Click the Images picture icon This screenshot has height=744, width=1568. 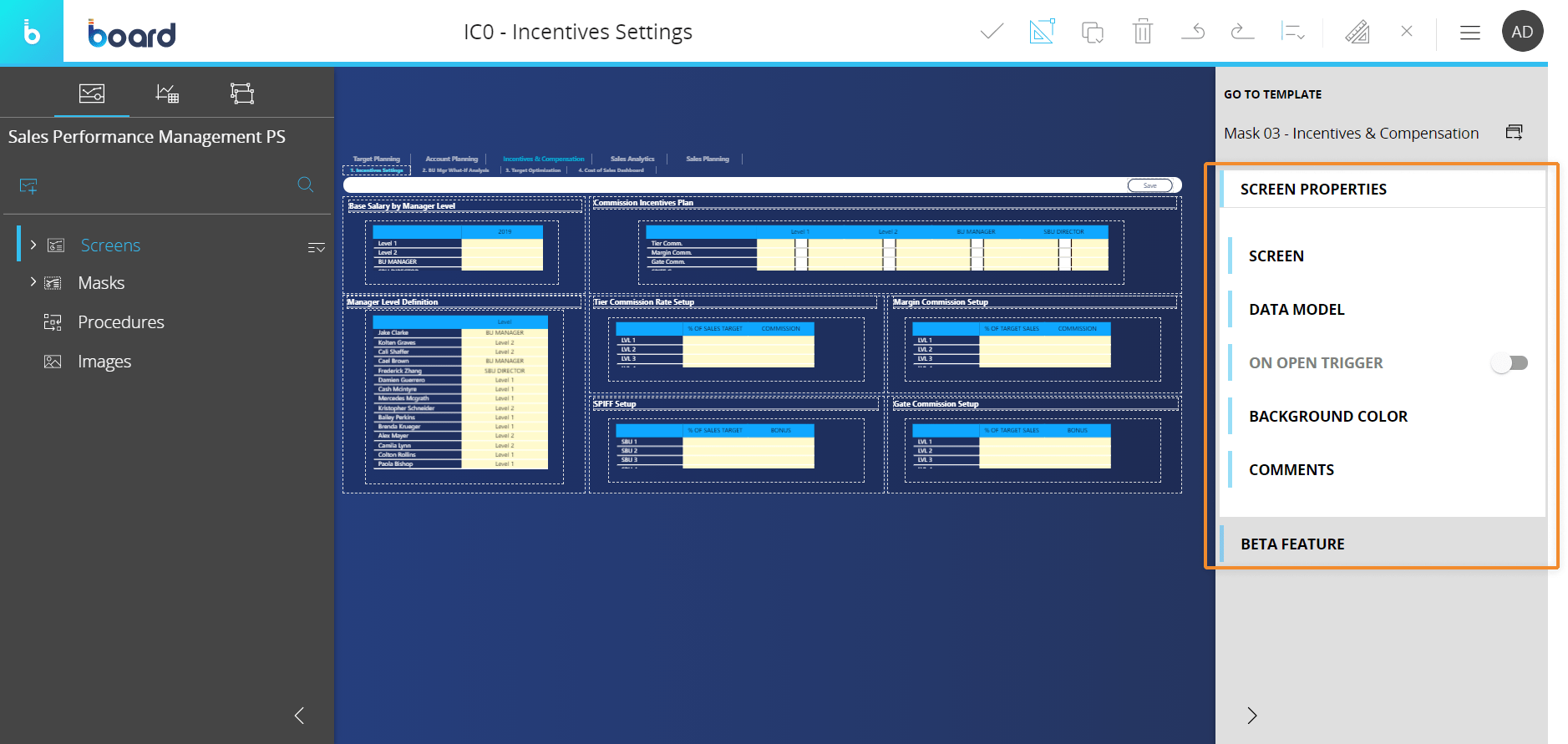click(x=53, y=362)
